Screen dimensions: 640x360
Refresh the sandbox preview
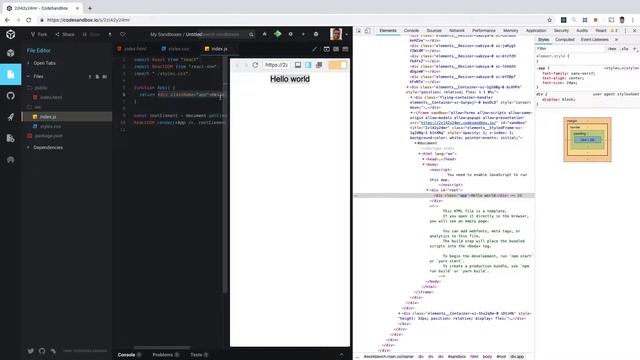255,65
